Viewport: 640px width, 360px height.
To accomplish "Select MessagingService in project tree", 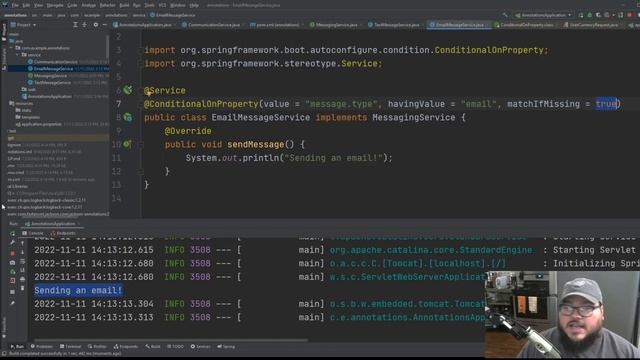I will tap(50, 76).
